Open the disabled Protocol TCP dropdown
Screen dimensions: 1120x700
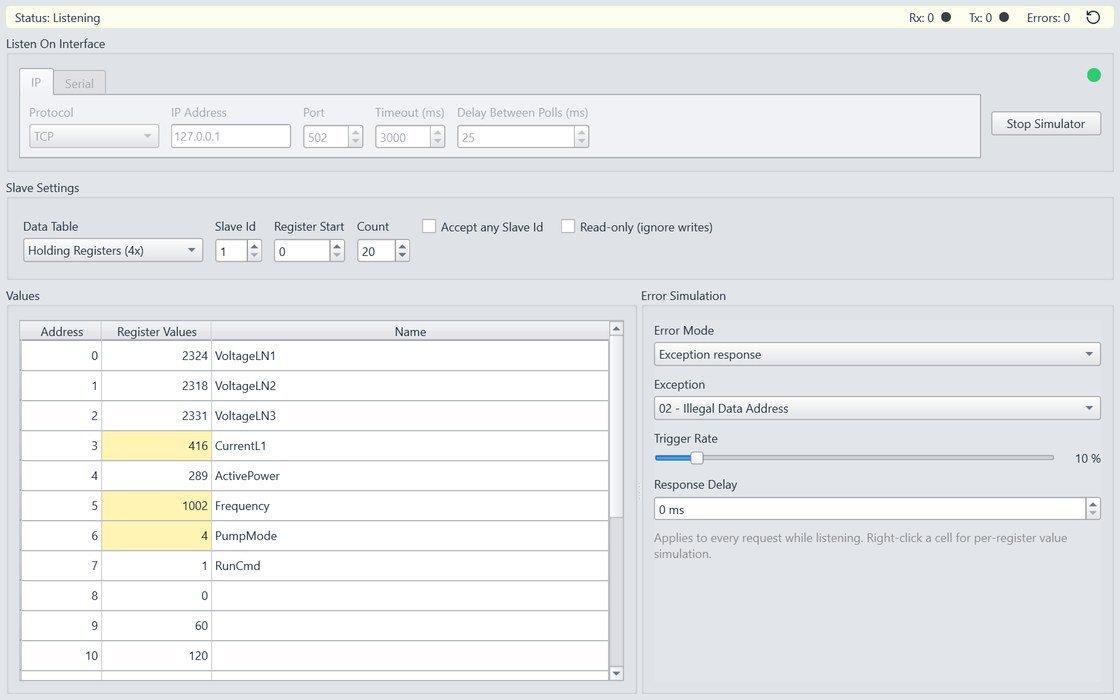[x=94, y=136]
